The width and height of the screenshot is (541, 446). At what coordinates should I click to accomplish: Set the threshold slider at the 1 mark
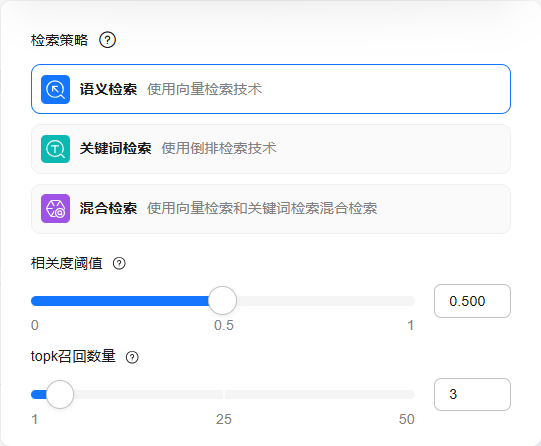(411, 301)
